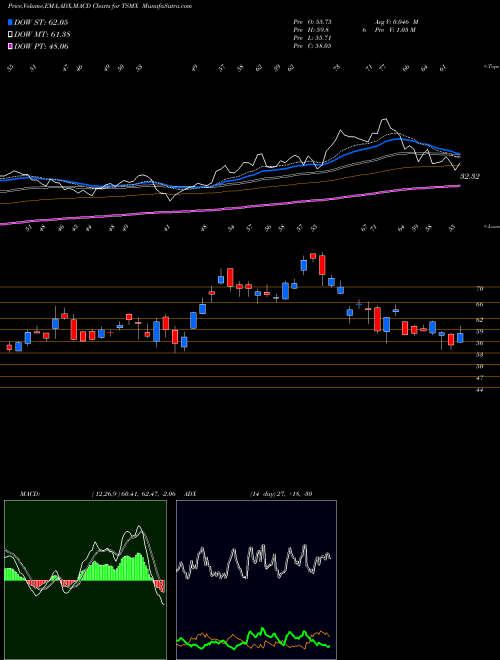Click the 'Pre L' low price value

tap(312, 38)
